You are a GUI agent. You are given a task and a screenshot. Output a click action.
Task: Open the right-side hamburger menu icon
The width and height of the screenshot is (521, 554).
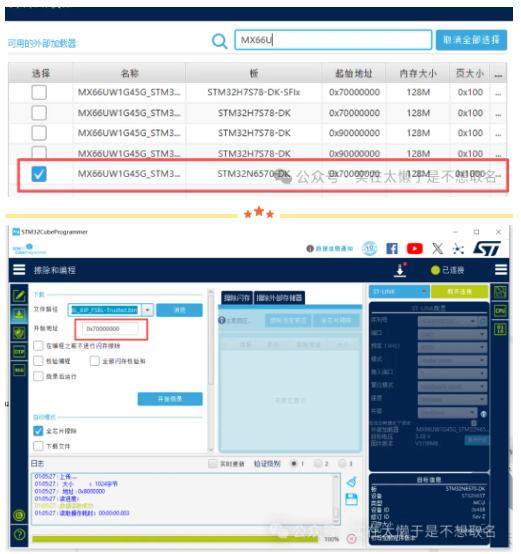(x=501, y=270)
